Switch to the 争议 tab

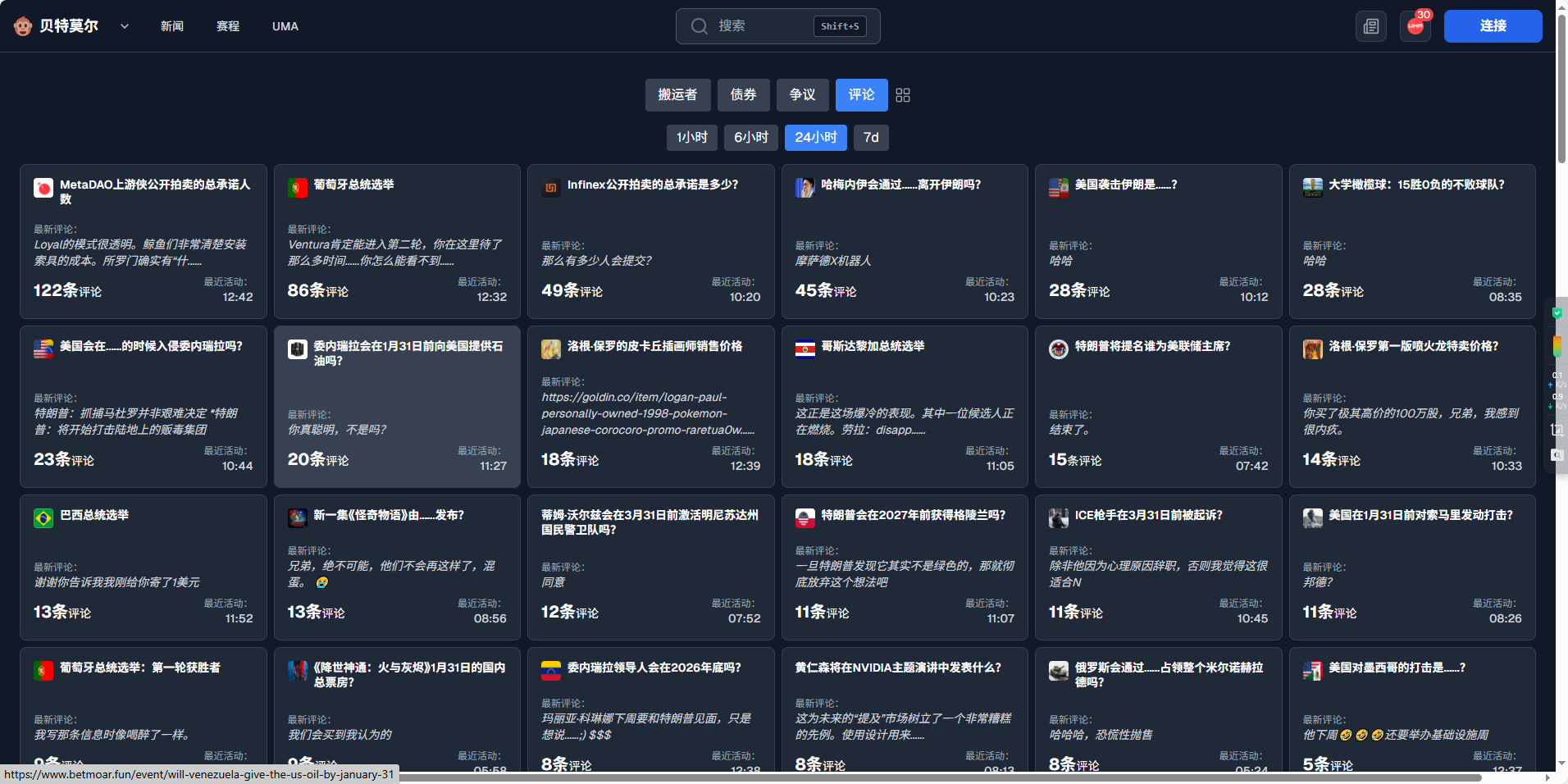(x=801, y=95)
